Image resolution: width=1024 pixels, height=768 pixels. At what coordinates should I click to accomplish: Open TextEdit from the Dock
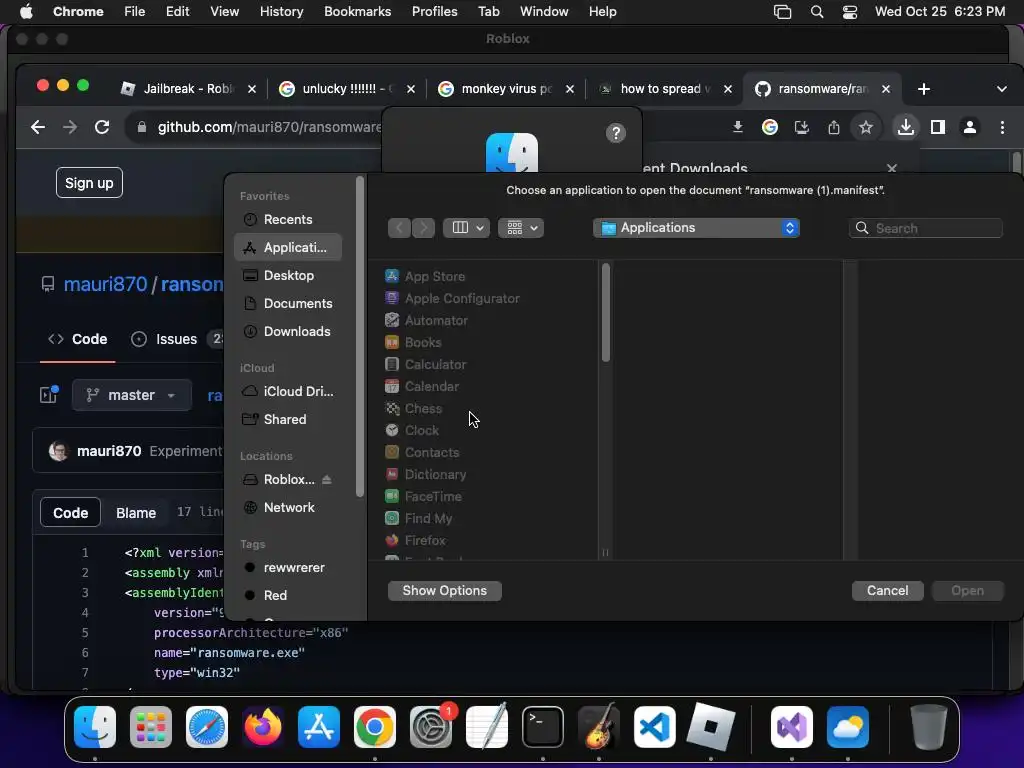[487, 726]
